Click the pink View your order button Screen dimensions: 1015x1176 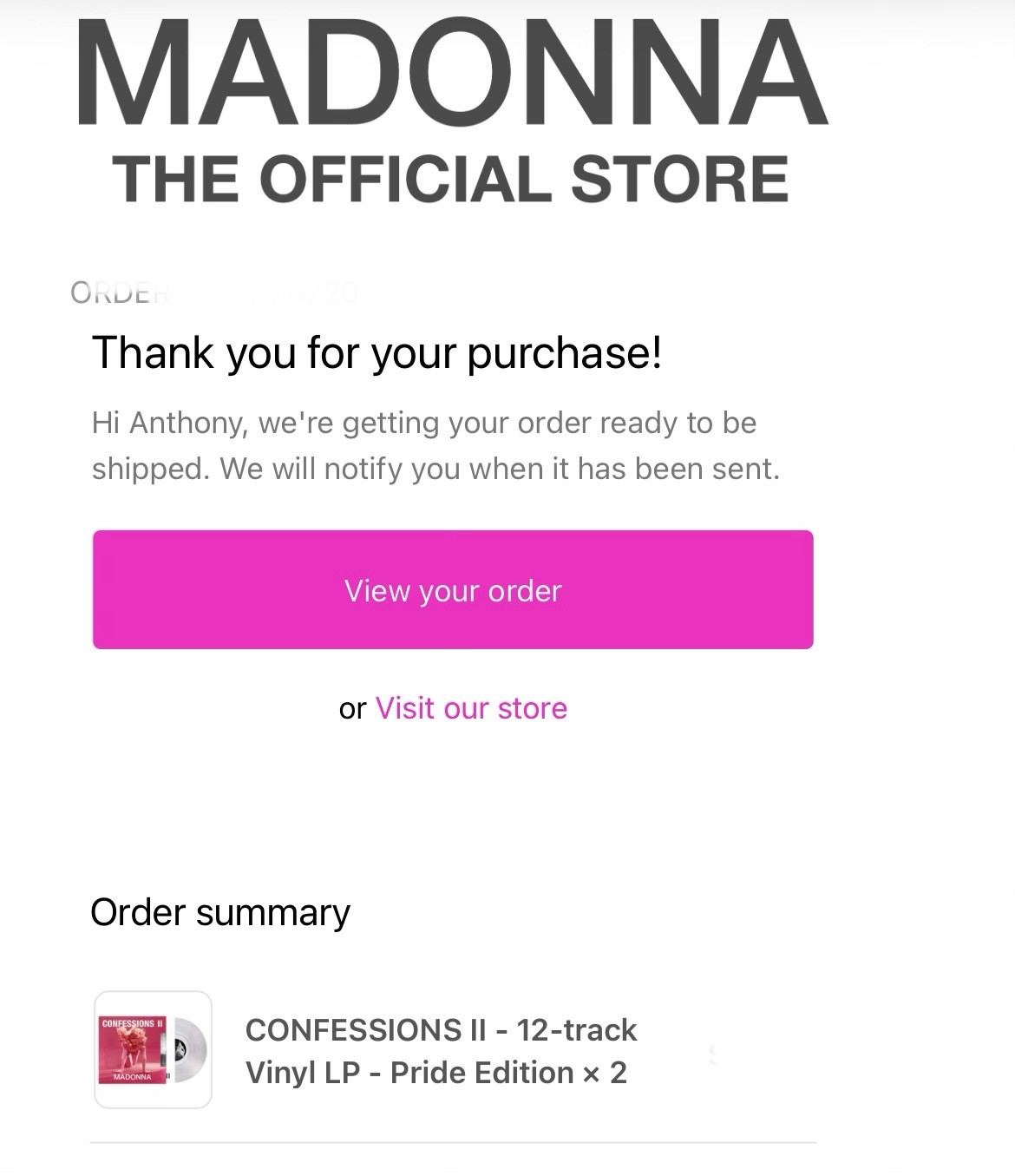point(453,589)
